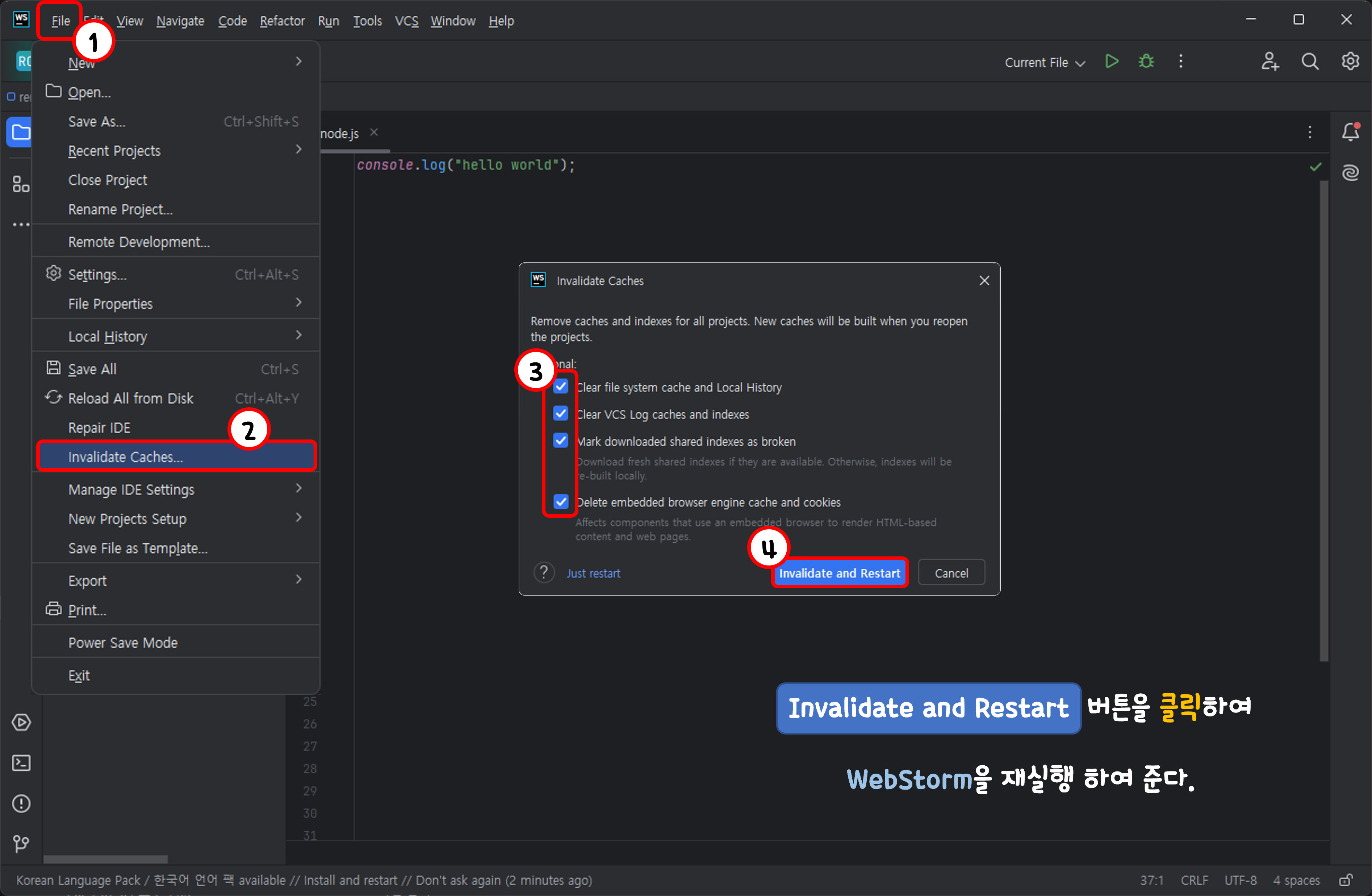The width and height of the screenshot is (1372, 896).
Task: Uncheck Clear file system cache checkbox
Action: (560, 387)
